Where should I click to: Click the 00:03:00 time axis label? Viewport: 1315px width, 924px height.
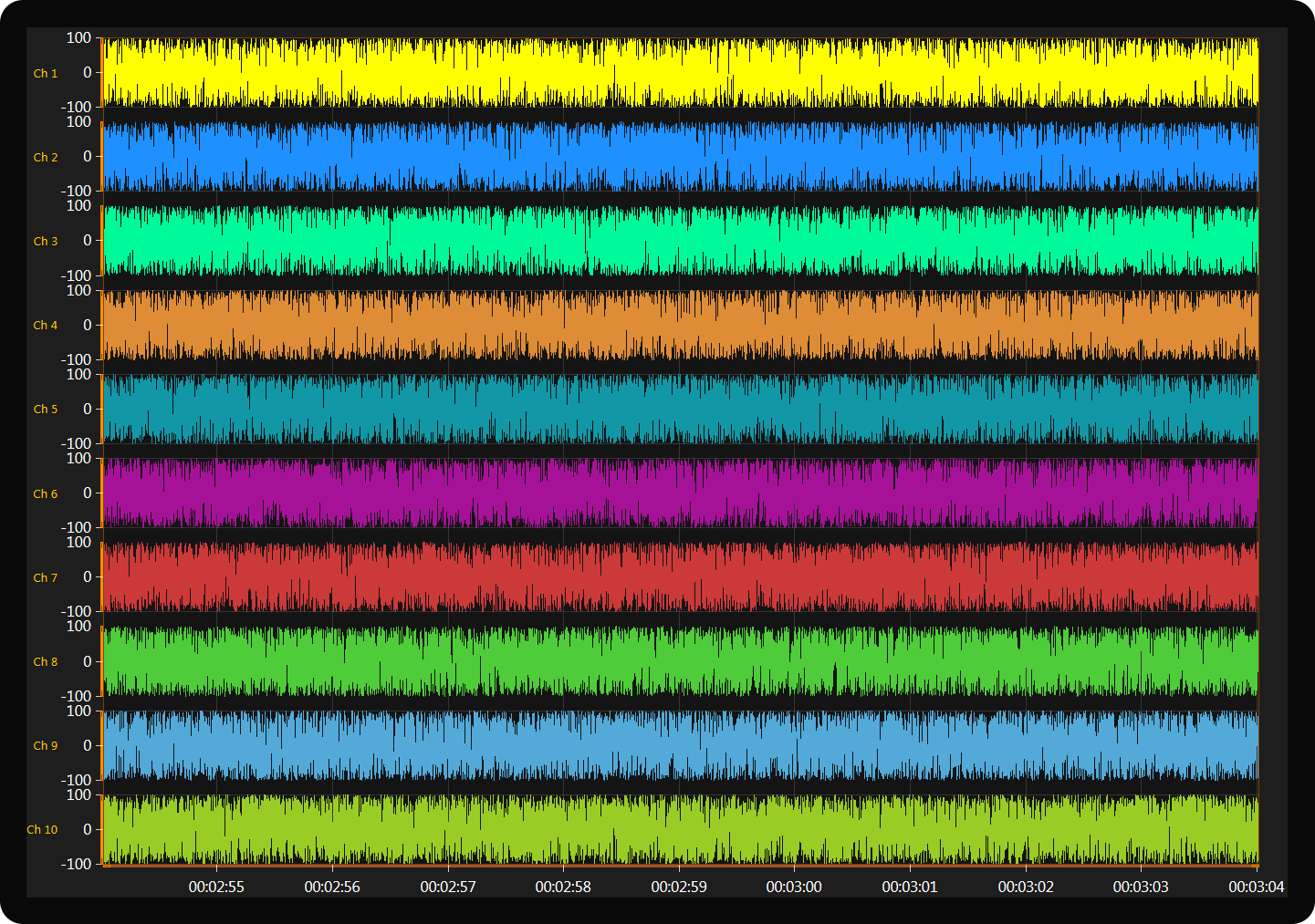(794, 887)
